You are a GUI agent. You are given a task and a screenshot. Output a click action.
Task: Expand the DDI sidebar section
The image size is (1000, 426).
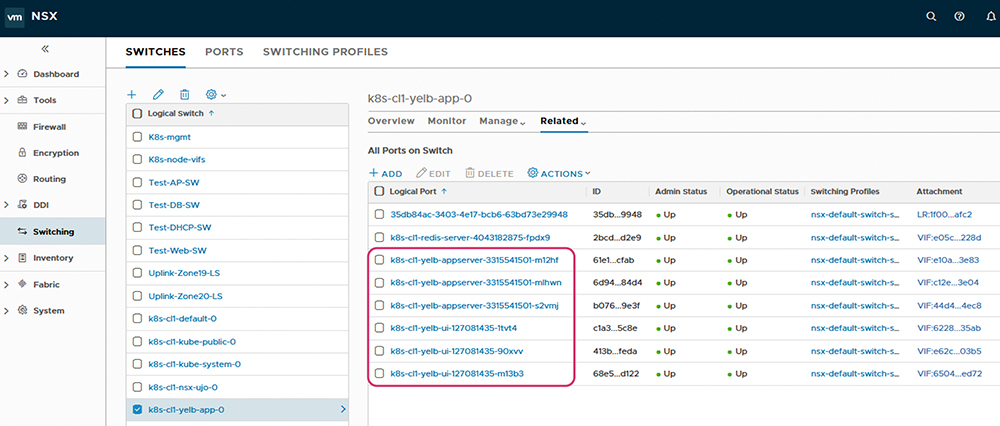click(x=6, y=205)
